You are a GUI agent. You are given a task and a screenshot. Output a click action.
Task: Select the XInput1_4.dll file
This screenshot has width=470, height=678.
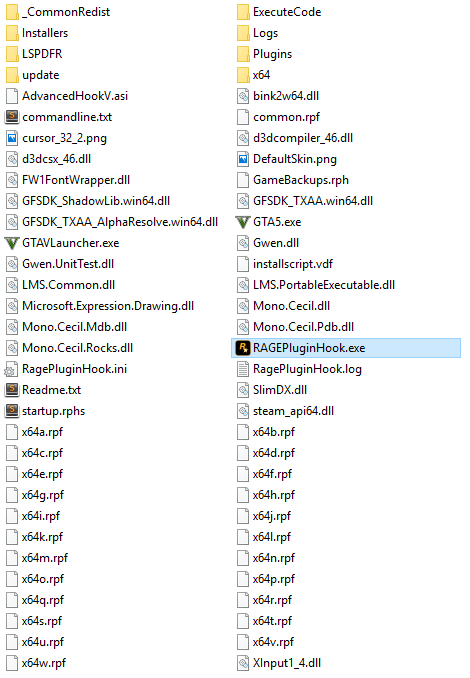(279, 663)
